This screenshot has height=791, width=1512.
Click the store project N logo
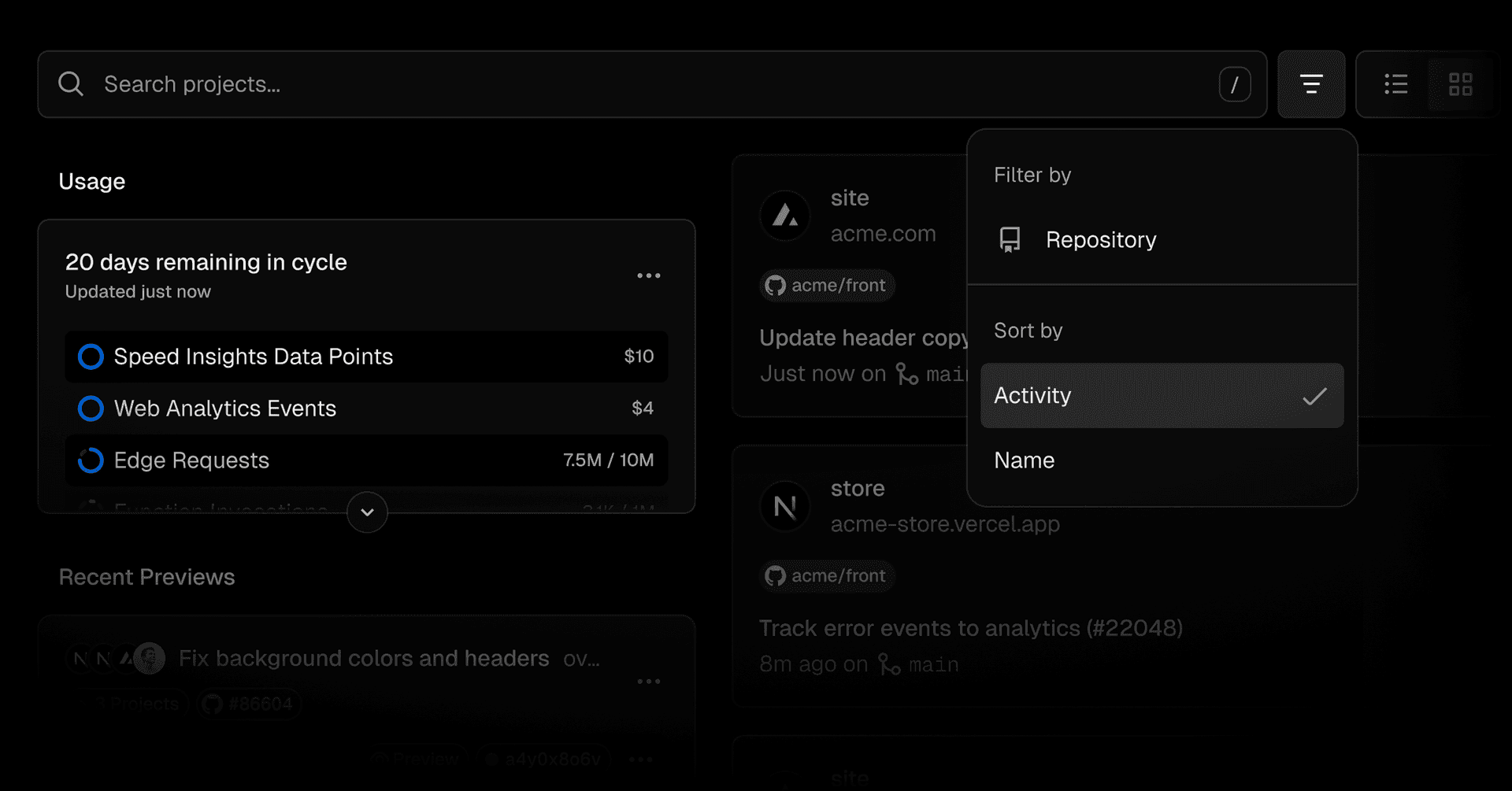(785, 506)
